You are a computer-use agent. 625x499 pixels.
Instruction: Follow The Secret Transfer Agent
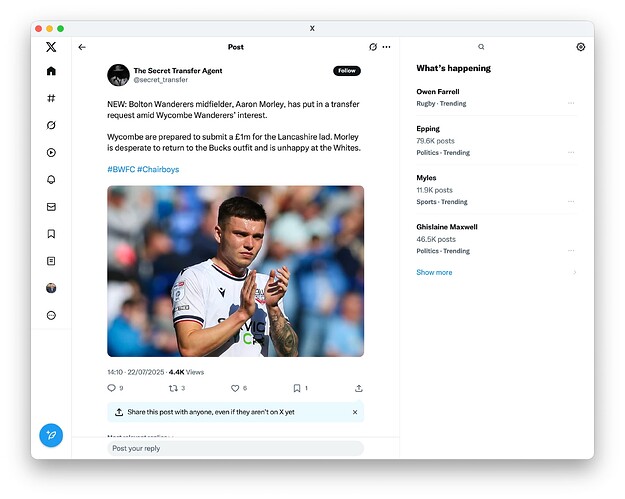pyautogui.click(x=346, y=71)
